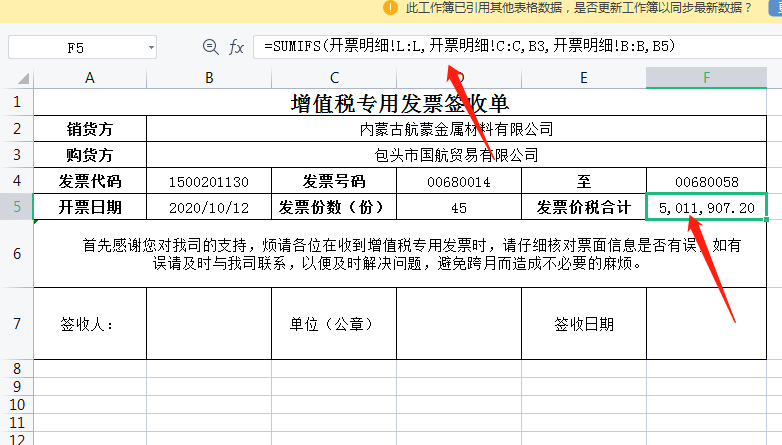Click the title cell 增值税专用发票签收单
The height and width of the screenshot is (445, 782).
[x=400, y=103]
